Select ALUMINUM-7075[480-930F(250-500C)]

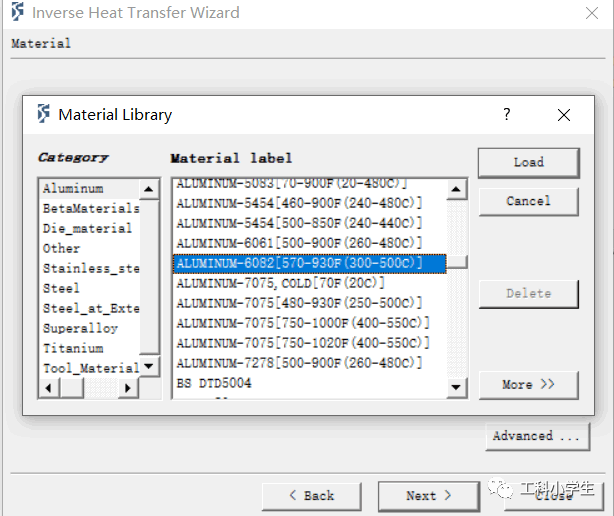tap(309, 303)
